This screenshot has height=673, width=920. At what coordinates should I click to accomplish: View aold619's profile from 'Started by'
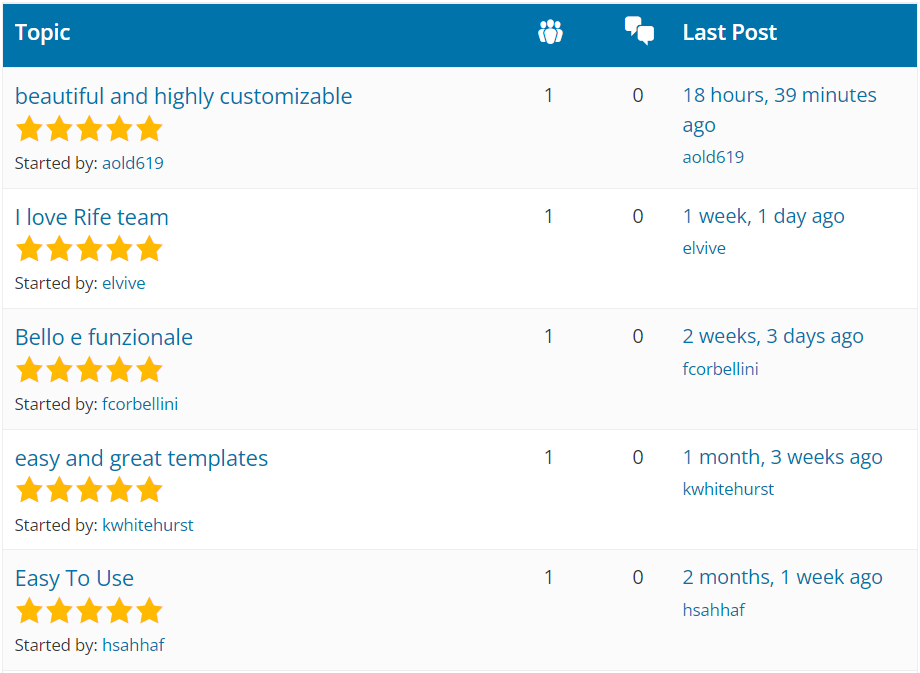tap(132, 163)
